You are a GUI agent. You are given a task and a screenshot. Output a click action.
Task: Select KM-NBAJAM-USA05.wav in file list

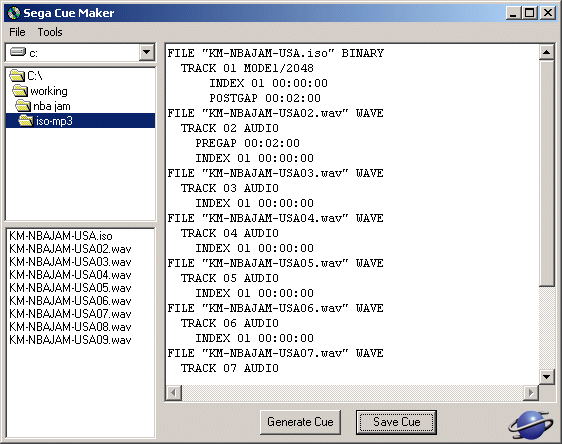(70, 288)
